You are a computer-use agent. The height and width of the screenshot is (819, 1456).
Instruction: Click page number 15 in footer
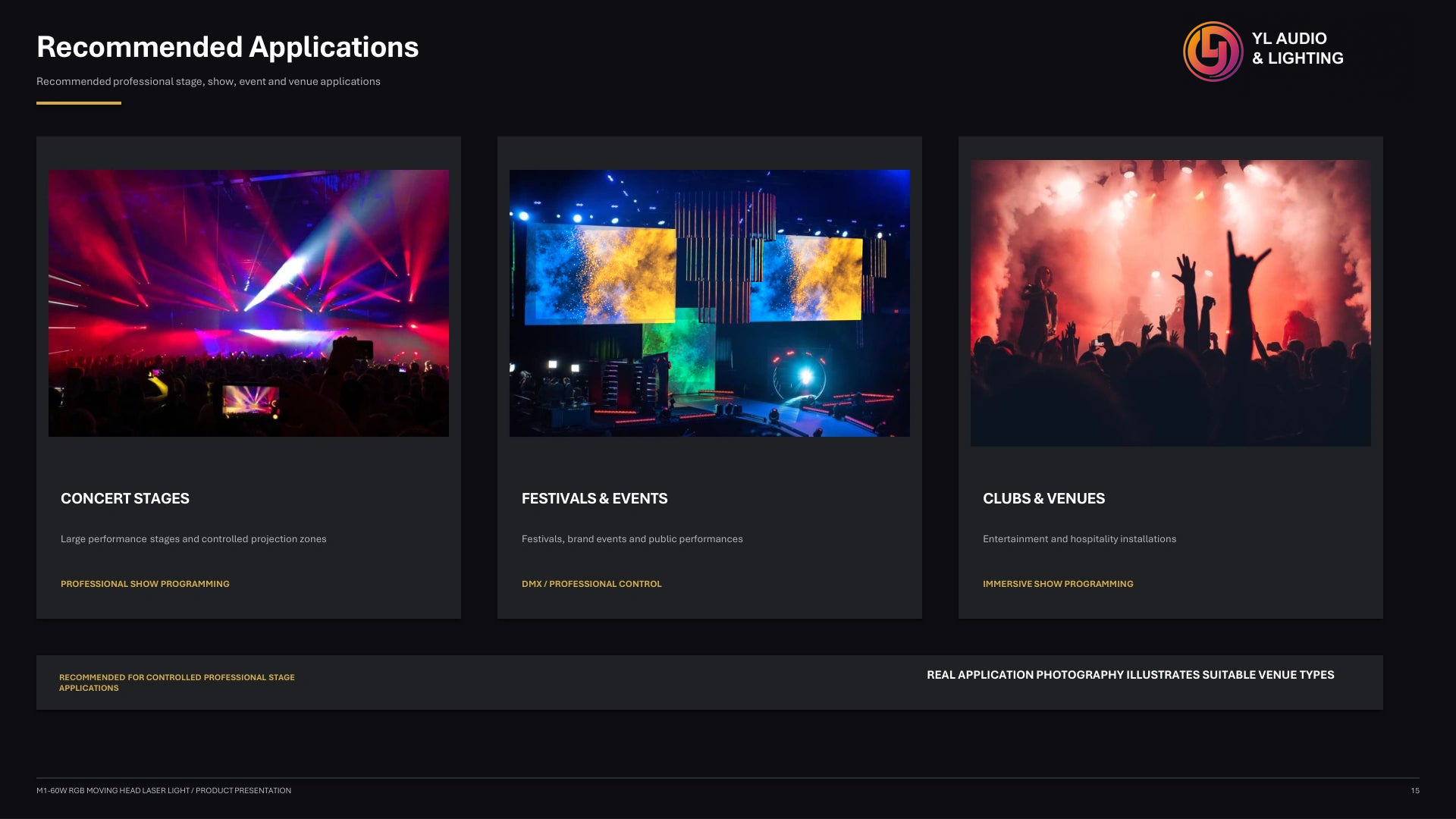[x=1415, y=790]
